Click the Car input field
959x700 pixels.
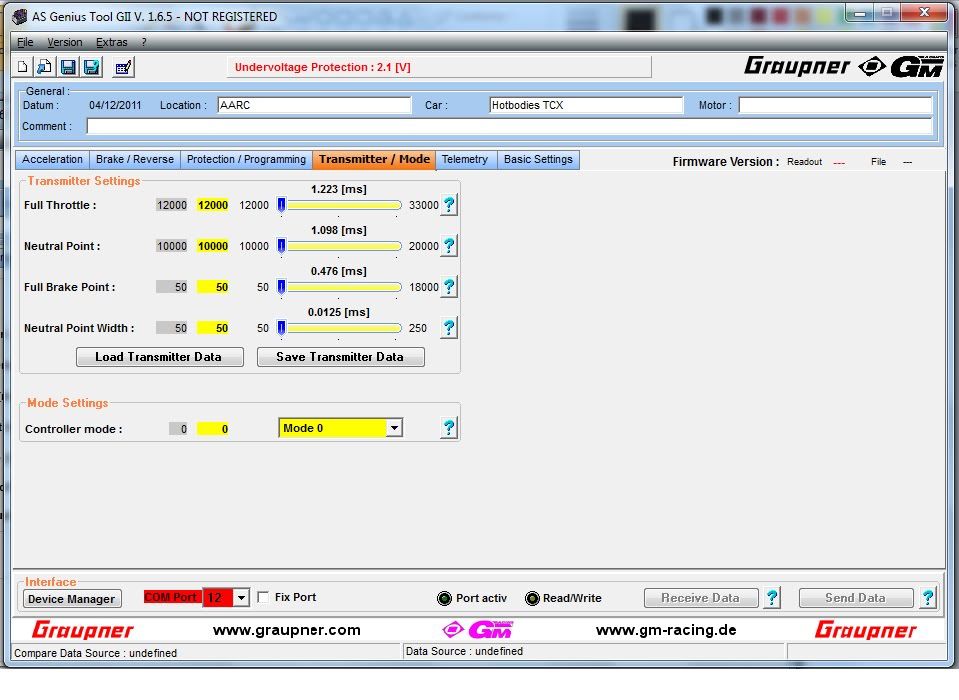tap(586, 105)
